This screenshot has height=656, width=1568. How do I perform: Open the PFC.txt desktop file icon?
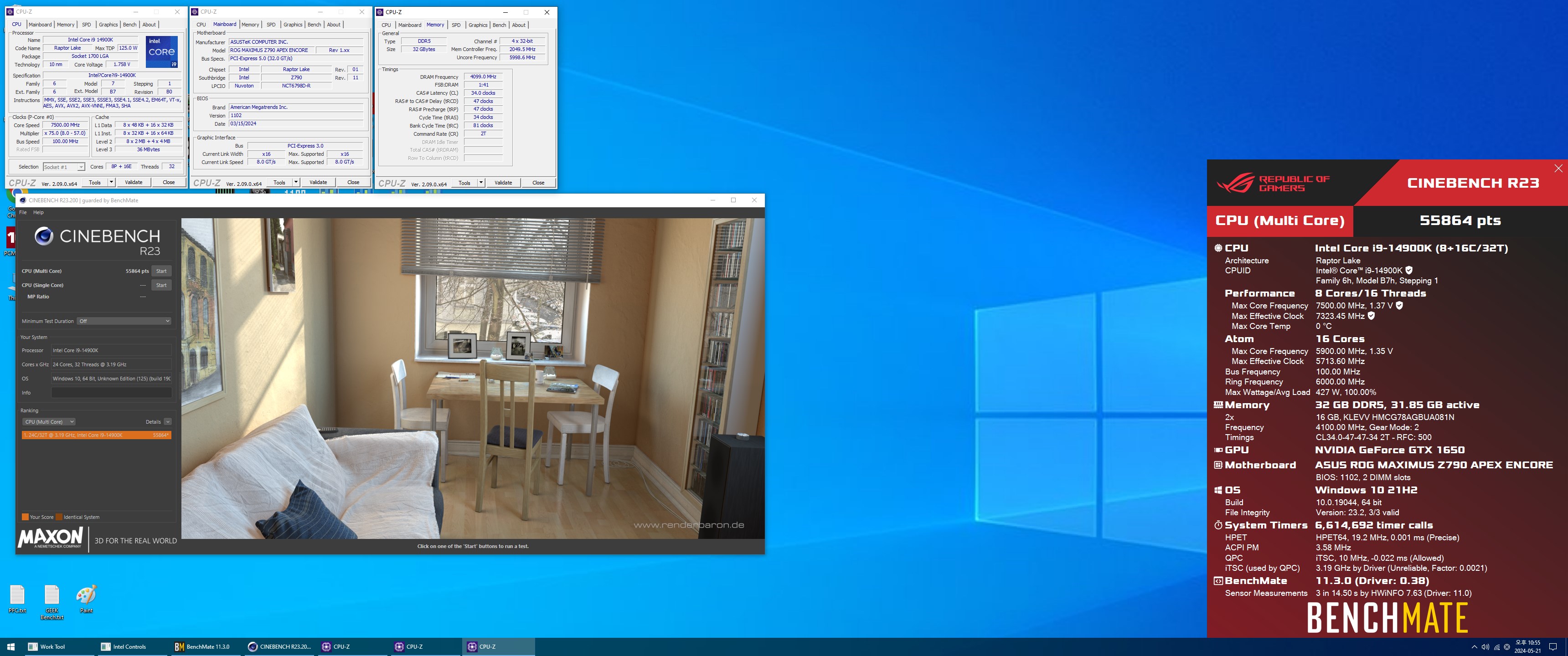pos(17,599)
